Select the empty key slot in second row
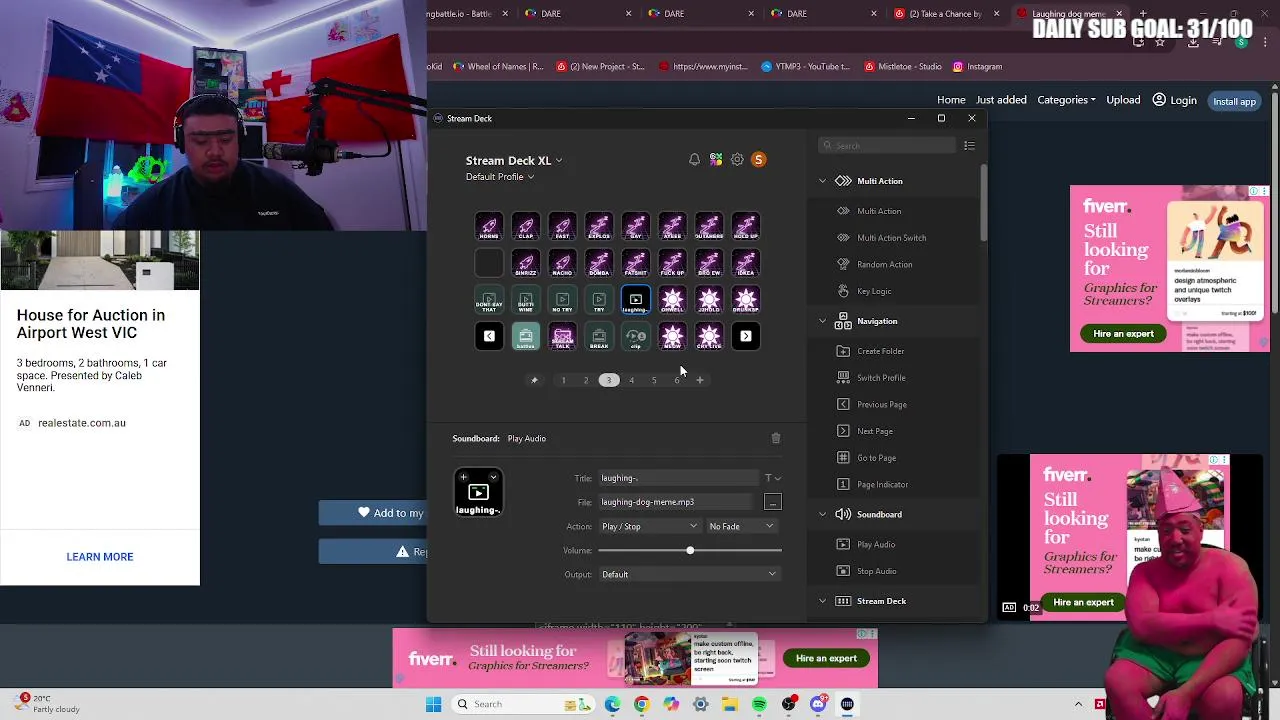This screenshot has height=720, width=1280. click(x=489, y=263)
